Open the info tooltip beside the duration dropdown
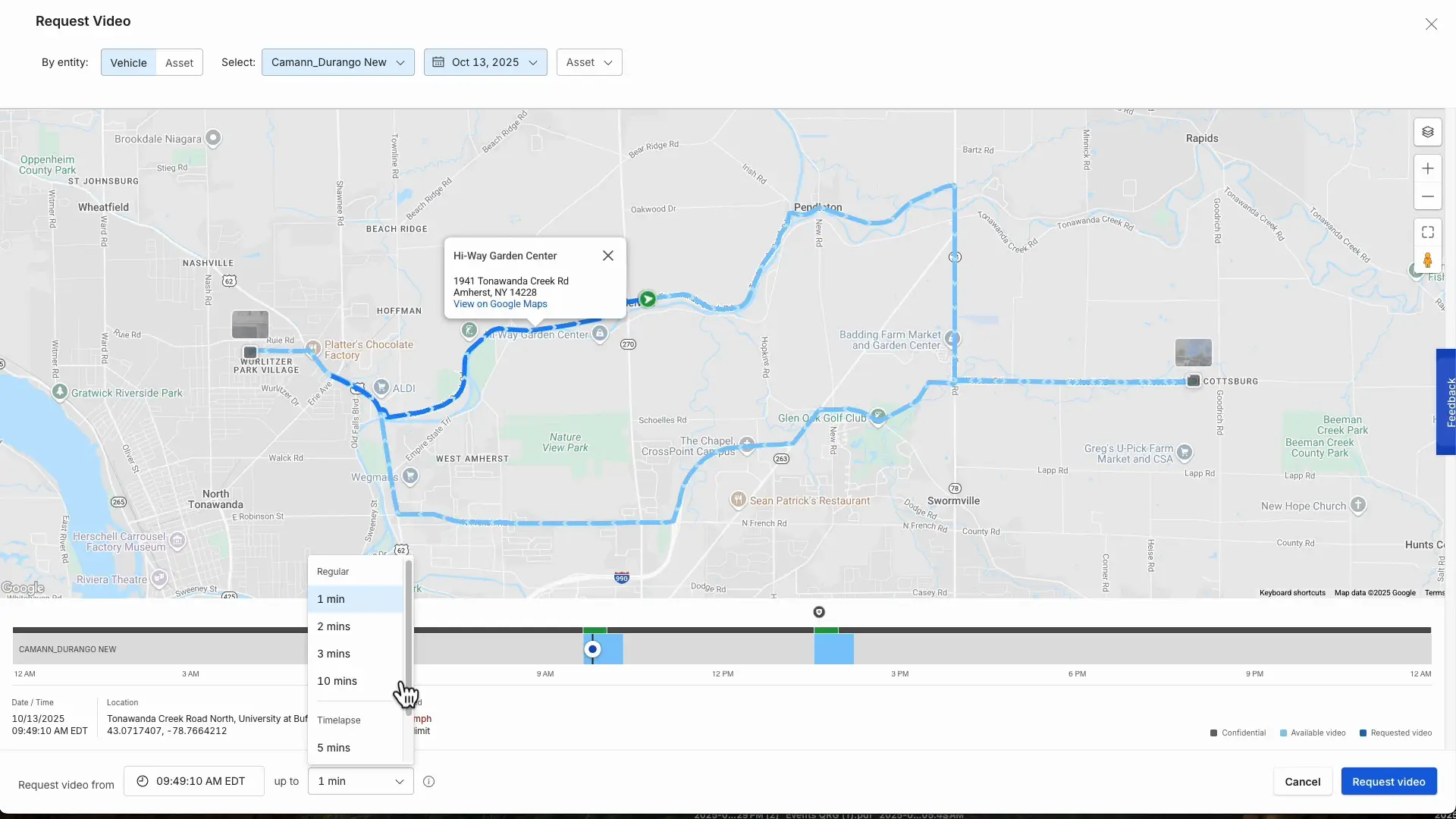Screen dimensions: 1456x819 point(429,781)
